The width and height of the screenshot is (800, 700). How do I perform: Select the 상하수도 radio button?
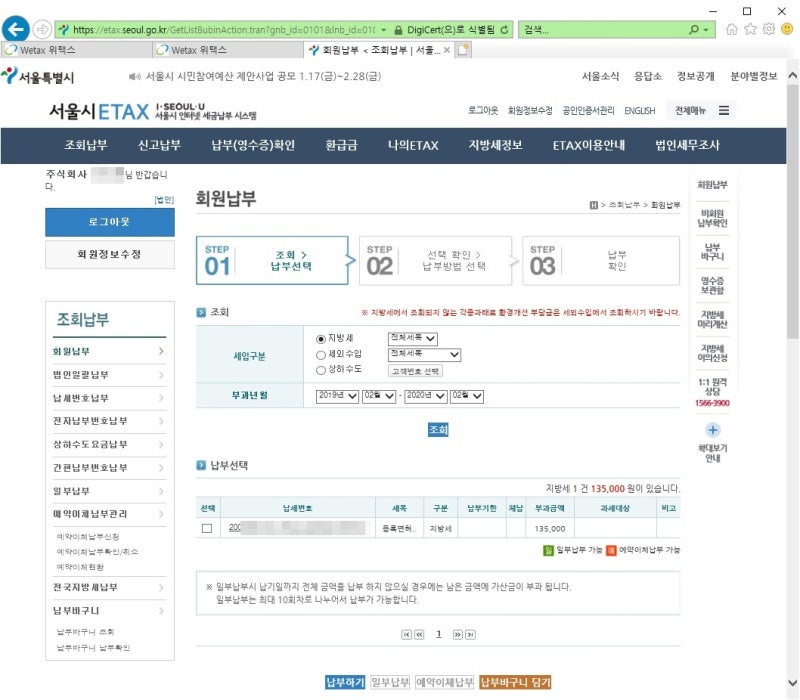coord(320,370)
